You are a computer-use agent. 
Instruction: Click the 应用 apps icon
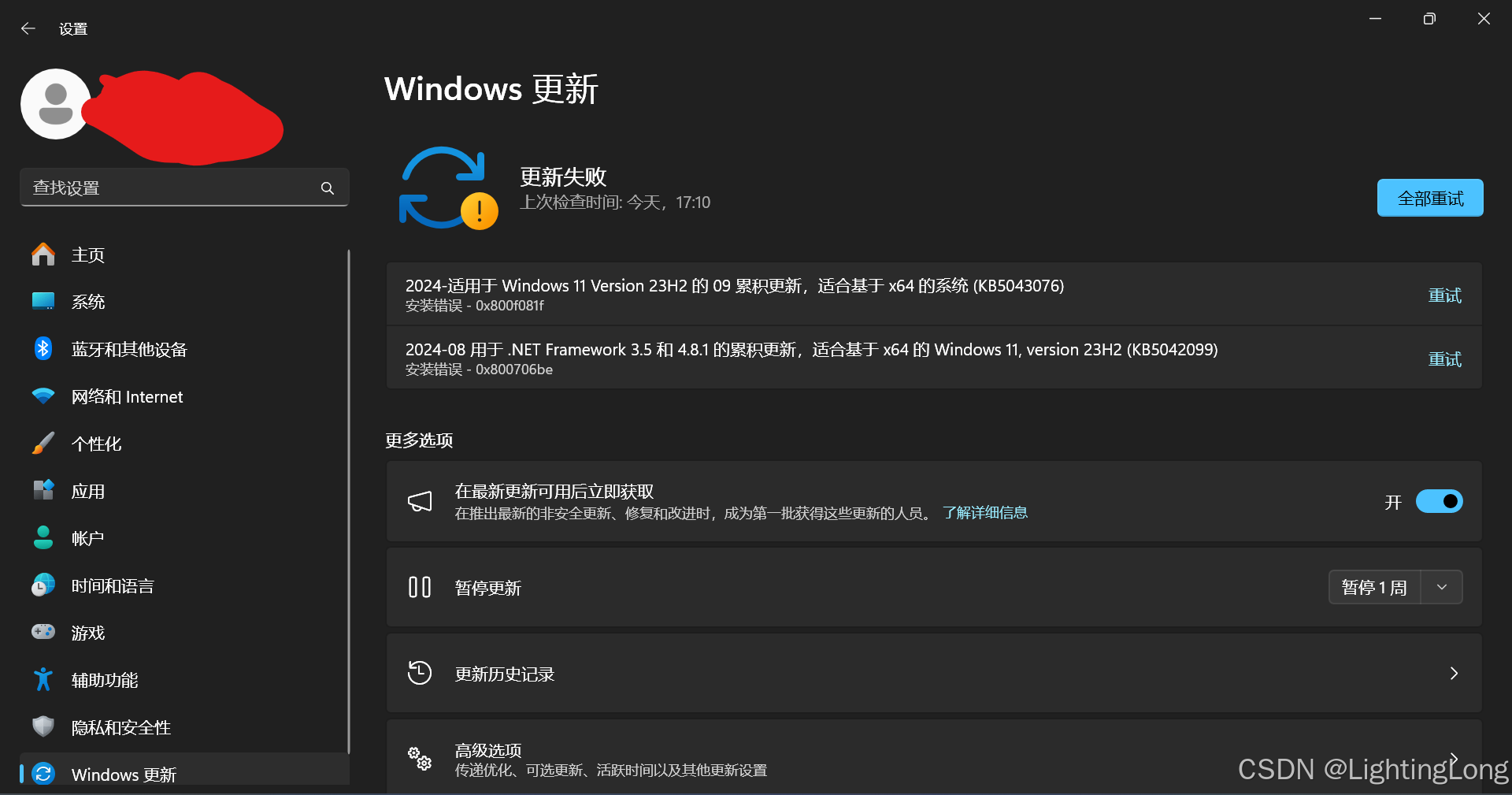pos(43,490)
